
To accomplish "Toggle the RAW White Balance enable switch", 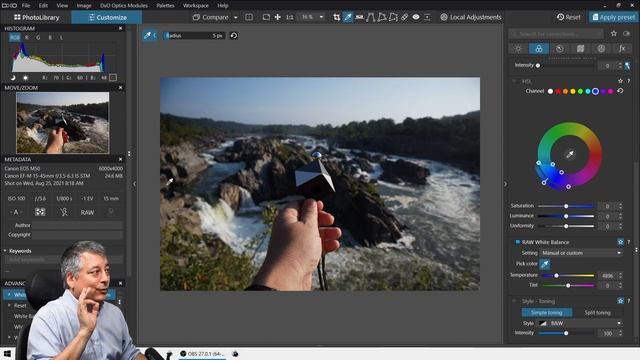I will point(518,242).
